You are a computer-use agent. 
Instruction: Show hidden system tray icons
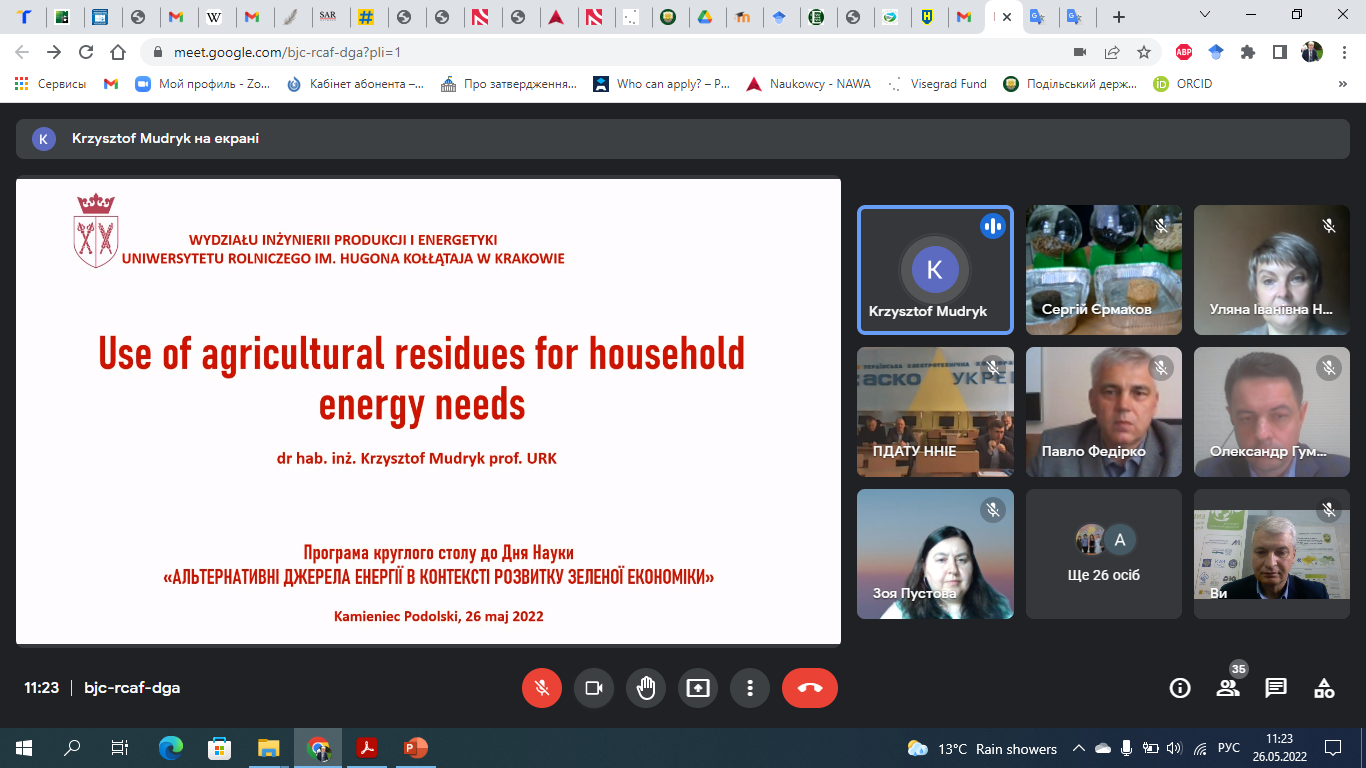point(1079,748)
